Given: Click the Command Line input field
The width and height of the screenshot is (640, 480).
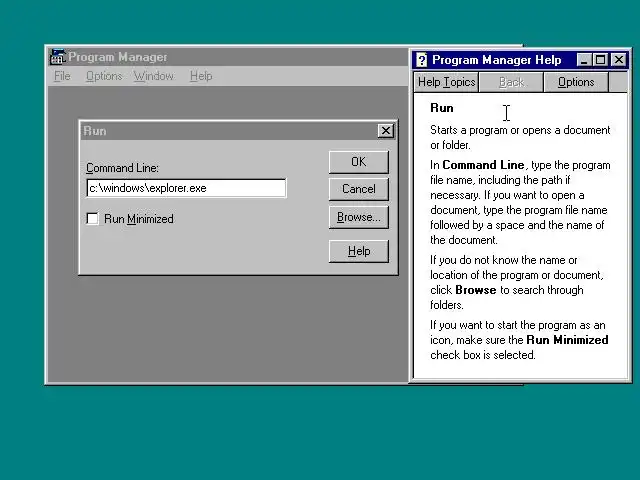Looking at the screenshot, I should (x=187, y=188).
